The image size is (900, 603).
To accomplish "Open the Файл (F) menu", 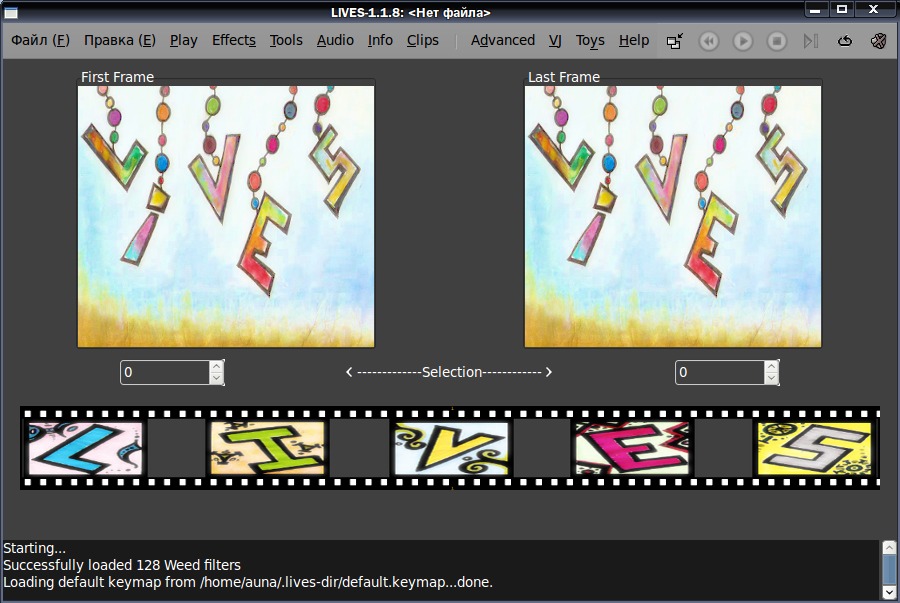I will [40, 40].
